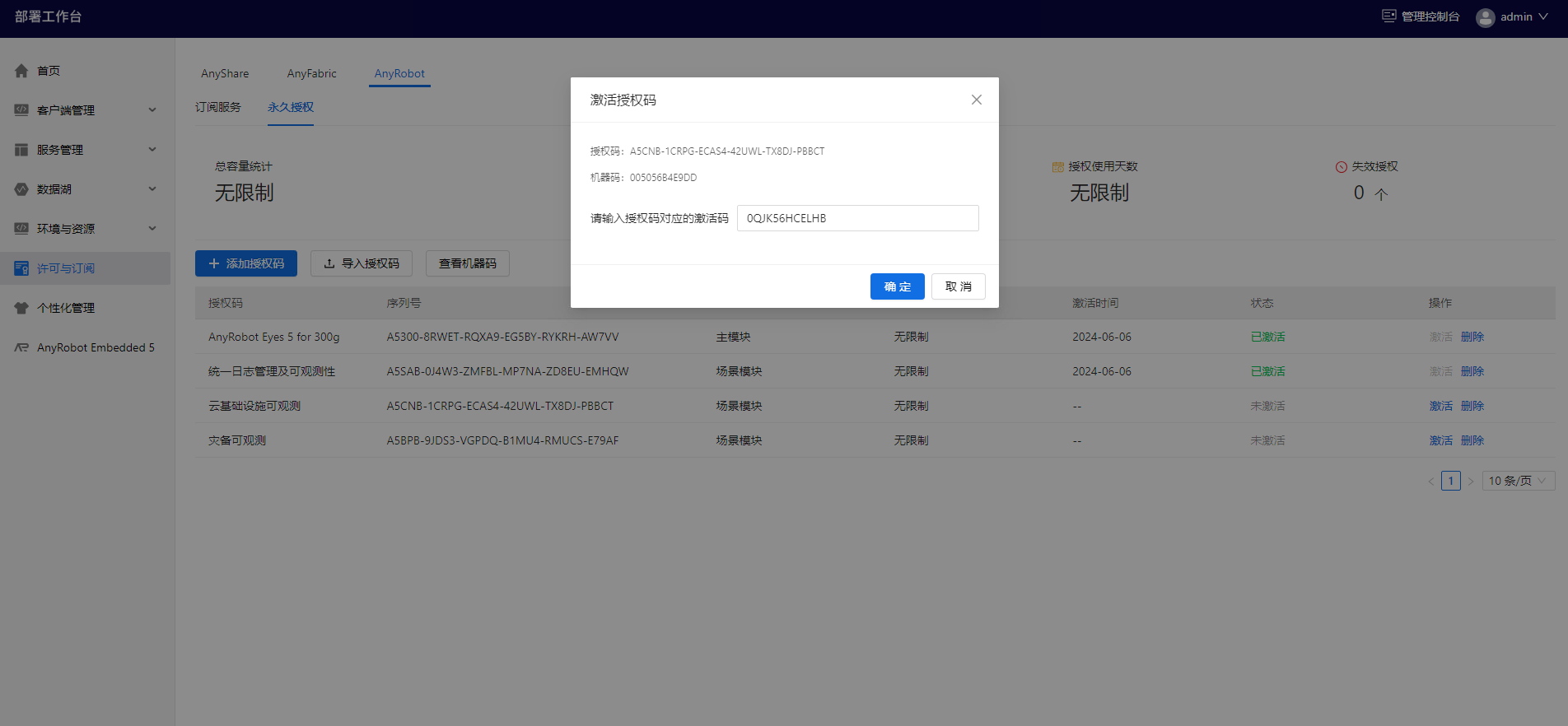Viewport: 1568px width, 726px height.
Task: Click the 机器码 005056B4E9DD text
Action: (664, 178)
